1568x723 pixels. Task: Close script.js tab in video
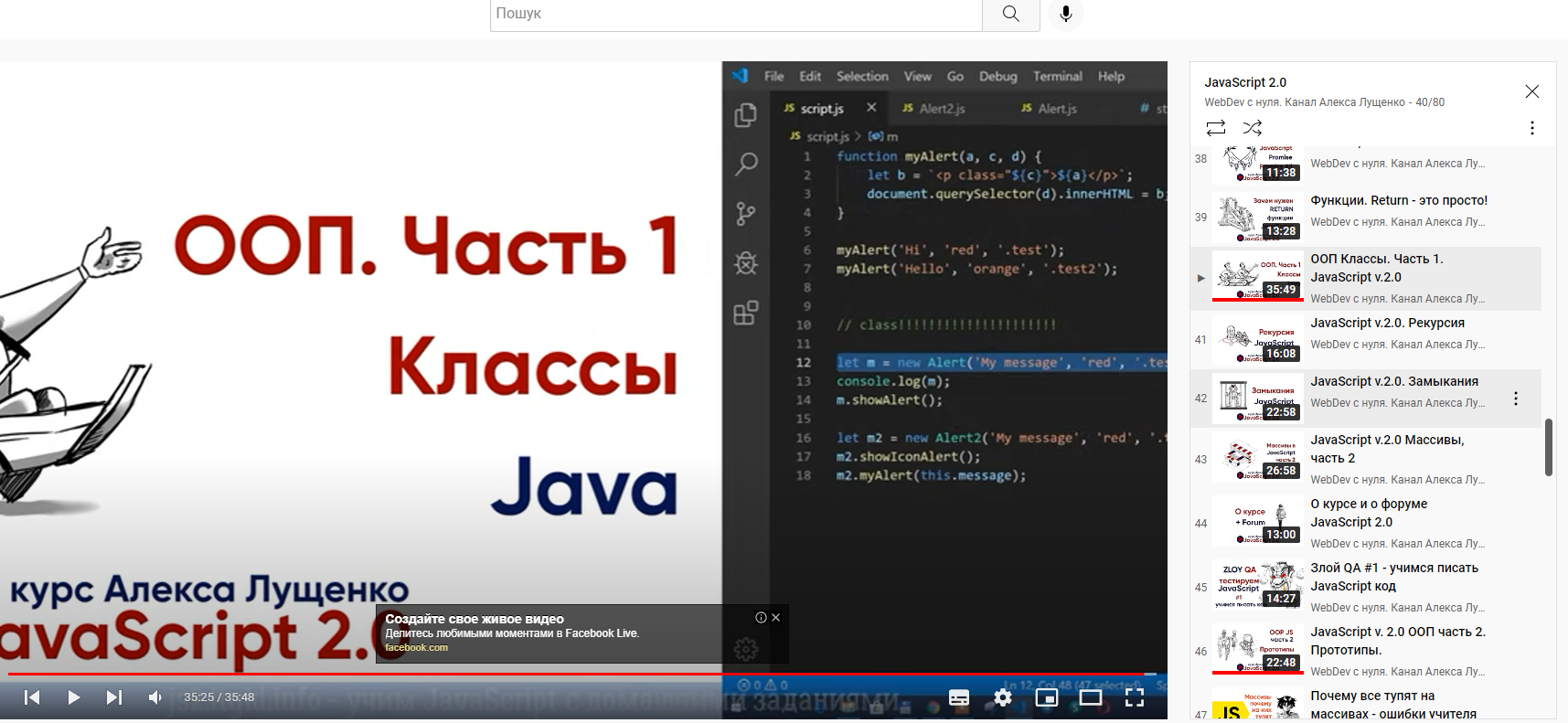coord(871,108)
